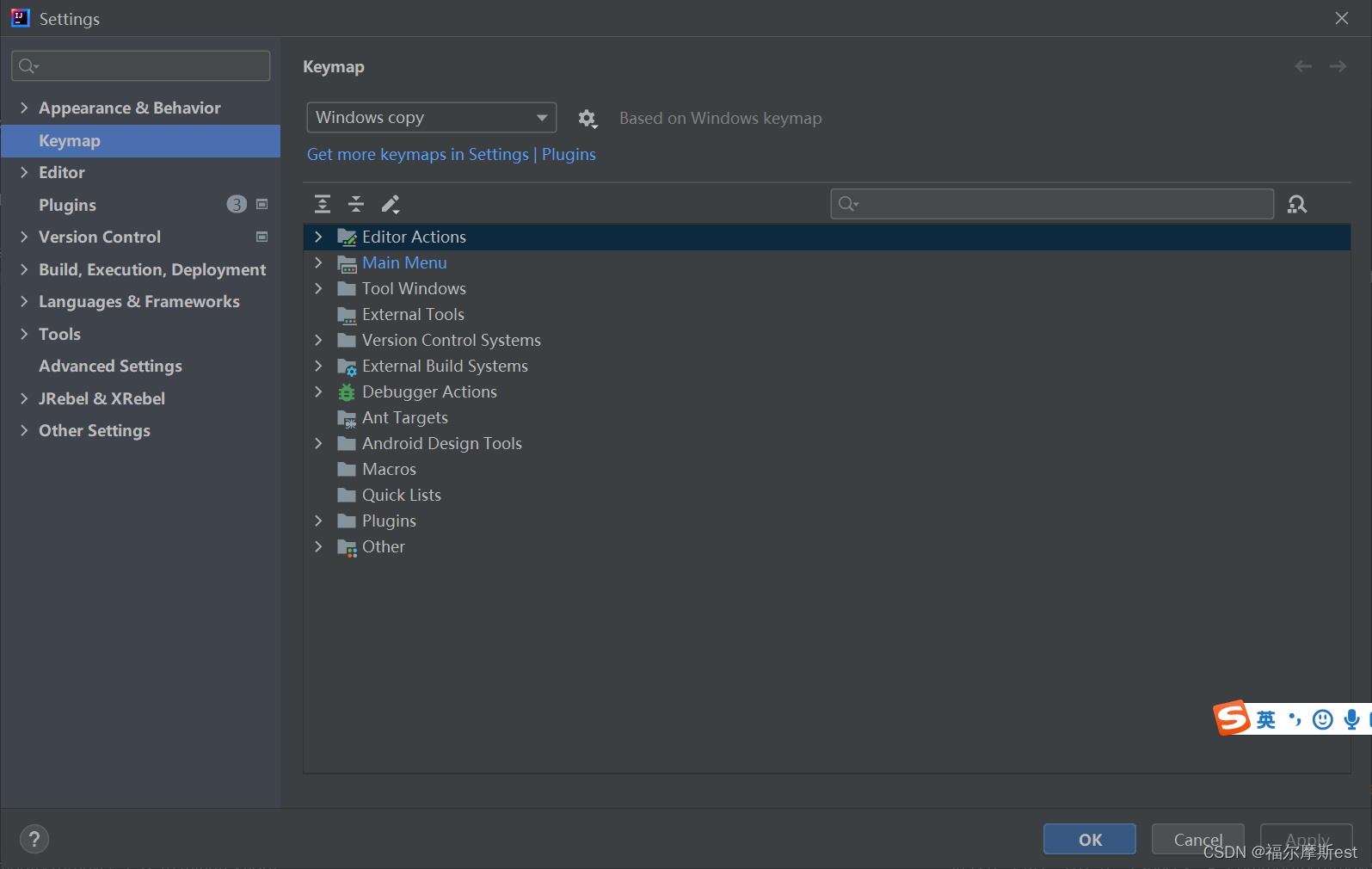Viewport: 1372px width, 869px height.
Task: Expand the Editor settings section
Action: [24, 172]
